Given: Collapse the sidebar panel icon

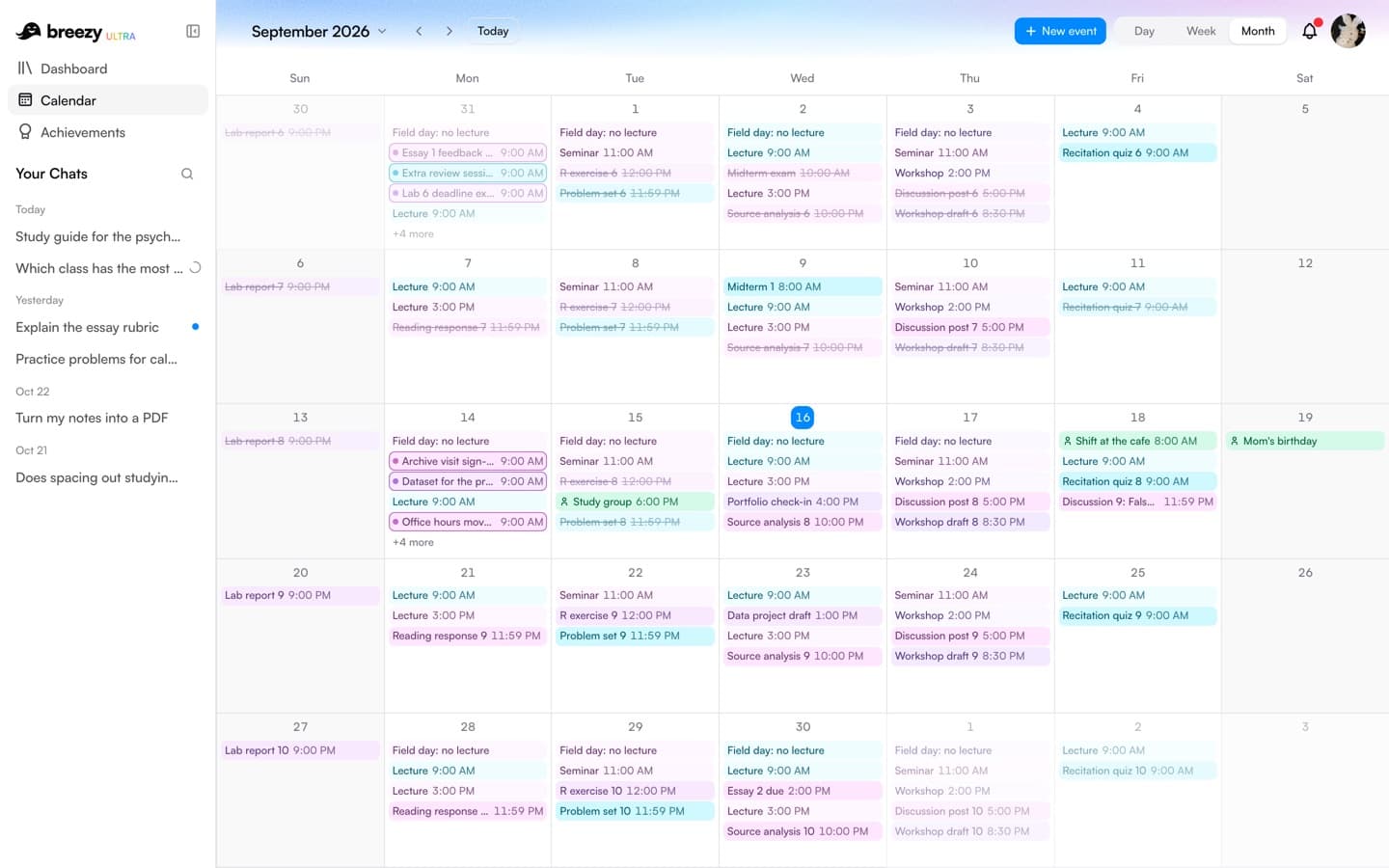Looking at the screenshot, I should pyautogui.click(x=193, y=31).
